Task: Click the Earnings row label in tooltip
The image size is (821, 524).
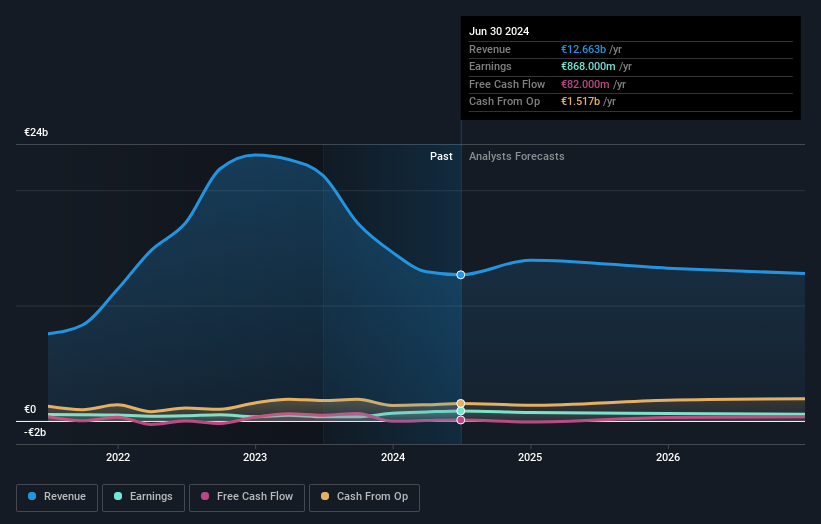Action: [x=490, y=66]
